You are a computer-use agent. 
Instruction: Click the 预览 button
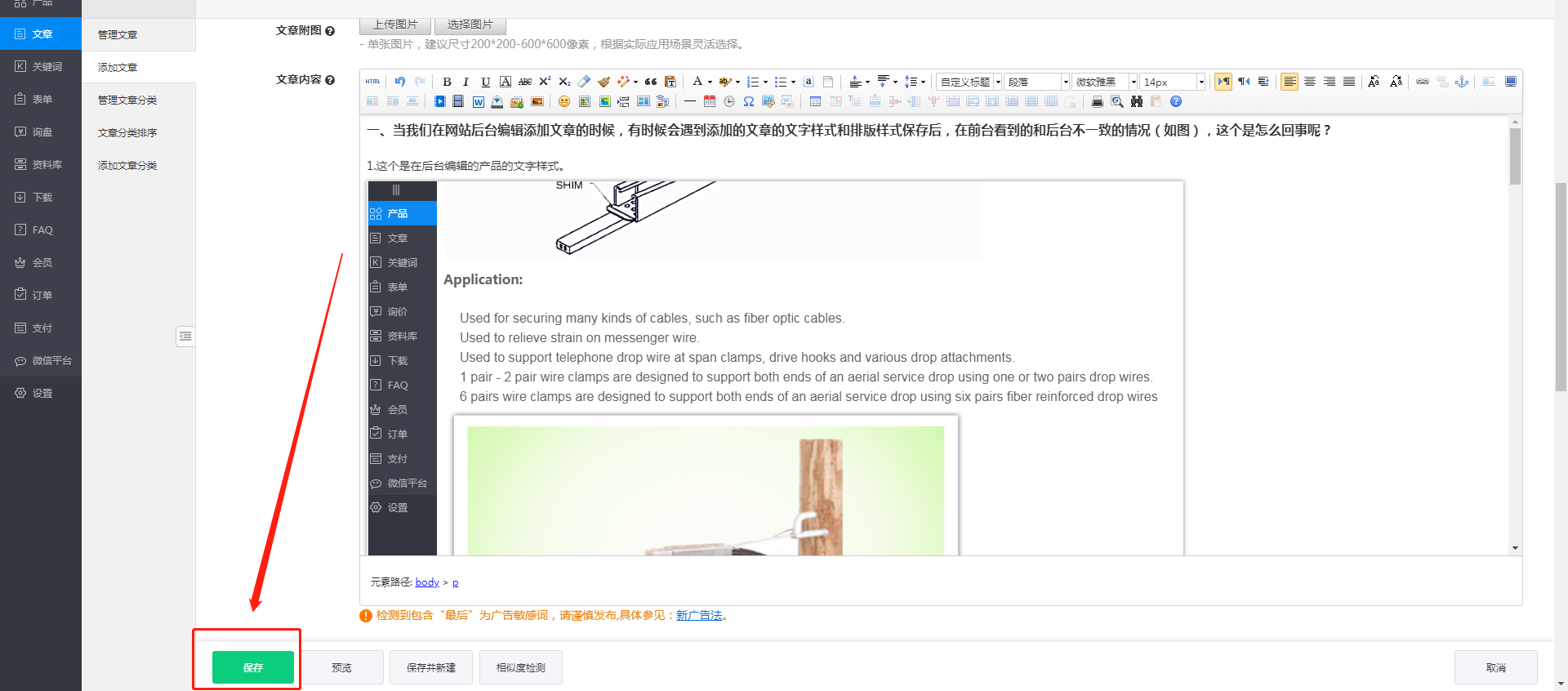coord(341,667)
